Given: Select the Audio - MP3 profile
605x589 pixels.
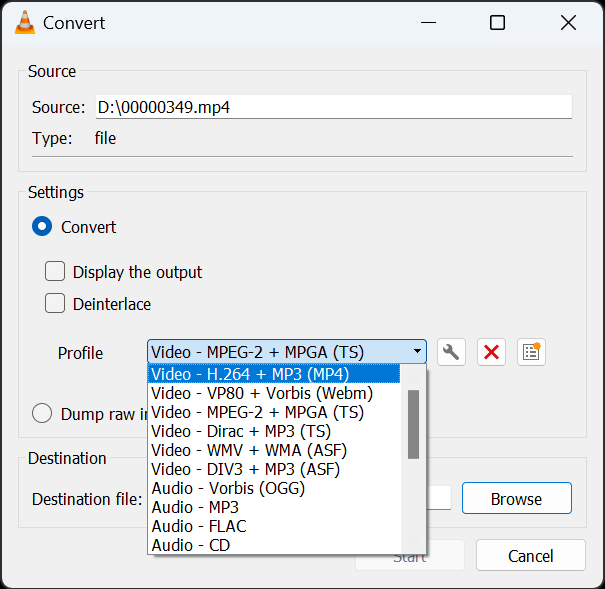Looking at the screenshot, I should coord(274,507).
